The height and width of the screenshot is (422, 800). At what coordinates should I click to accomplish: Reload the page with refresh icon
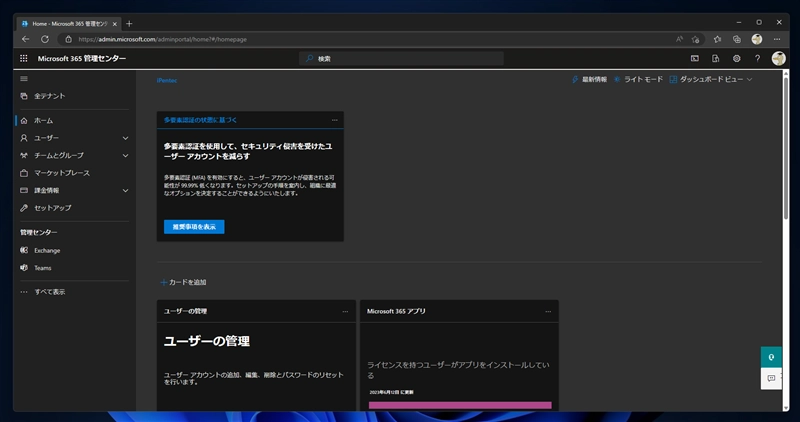click(45, 39)
